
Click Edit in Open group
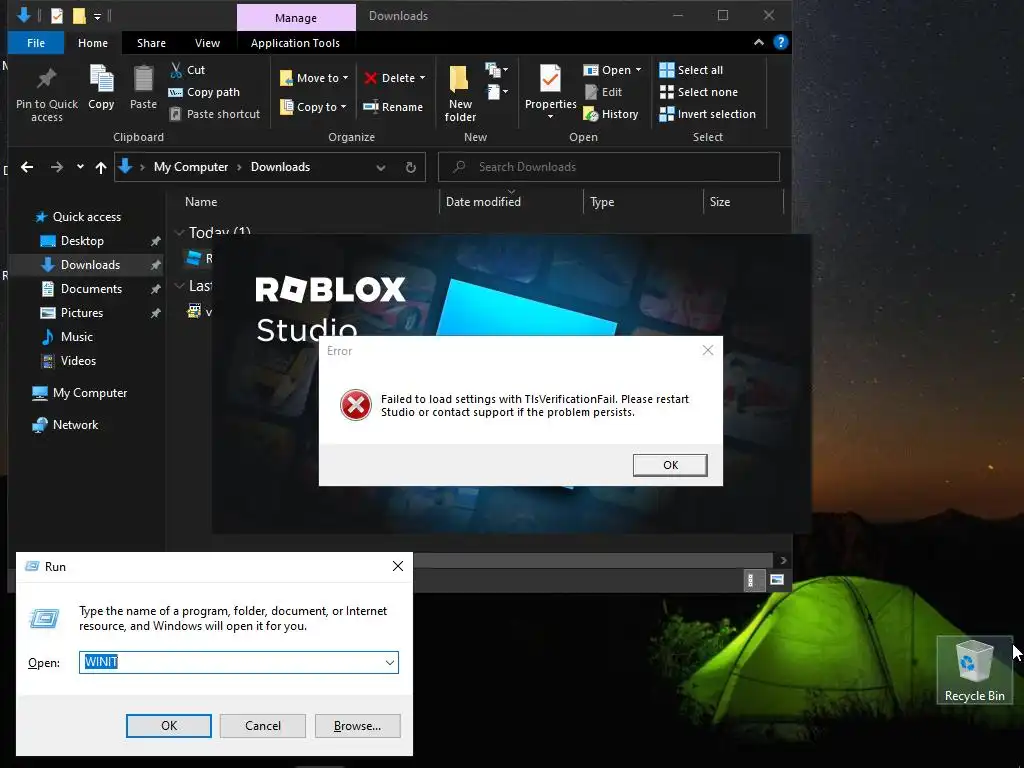603,92
